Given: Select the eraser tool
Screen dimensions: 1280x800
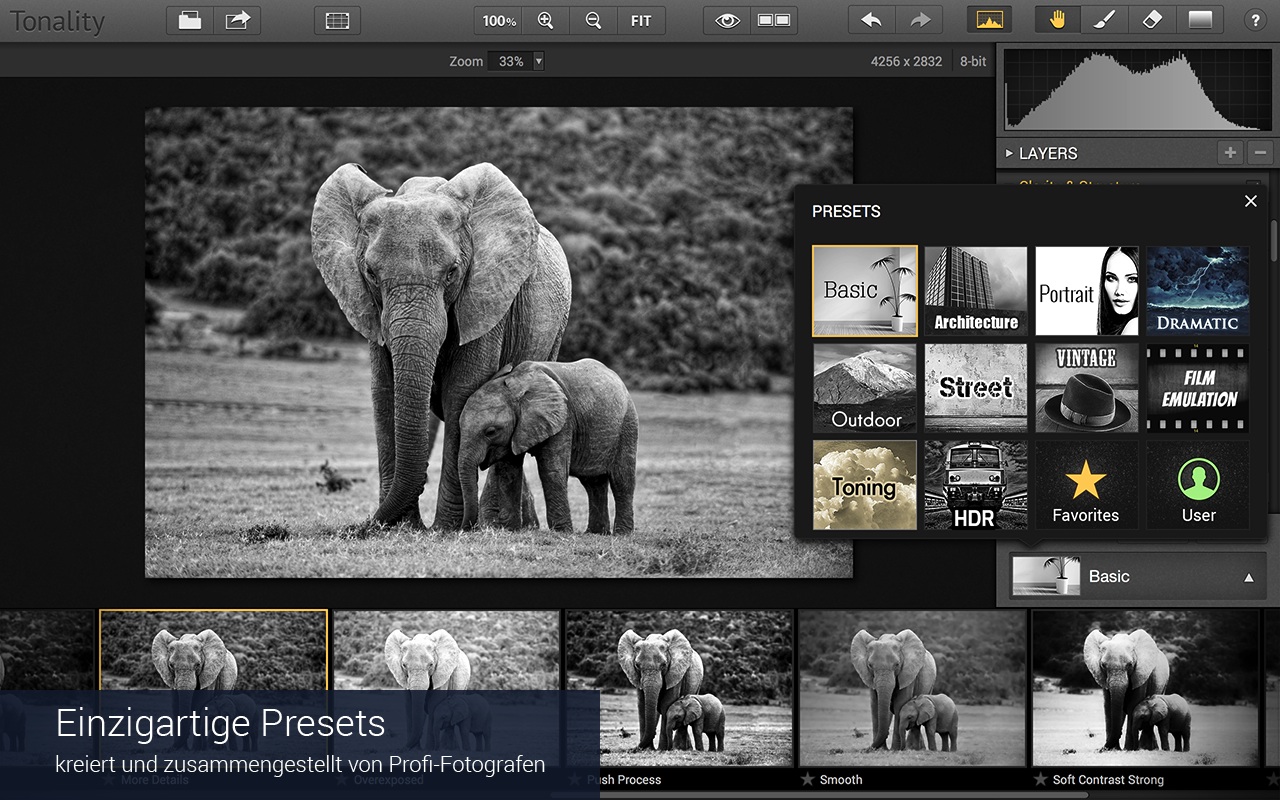Looking at the screenshot, I should [1152, 20].
